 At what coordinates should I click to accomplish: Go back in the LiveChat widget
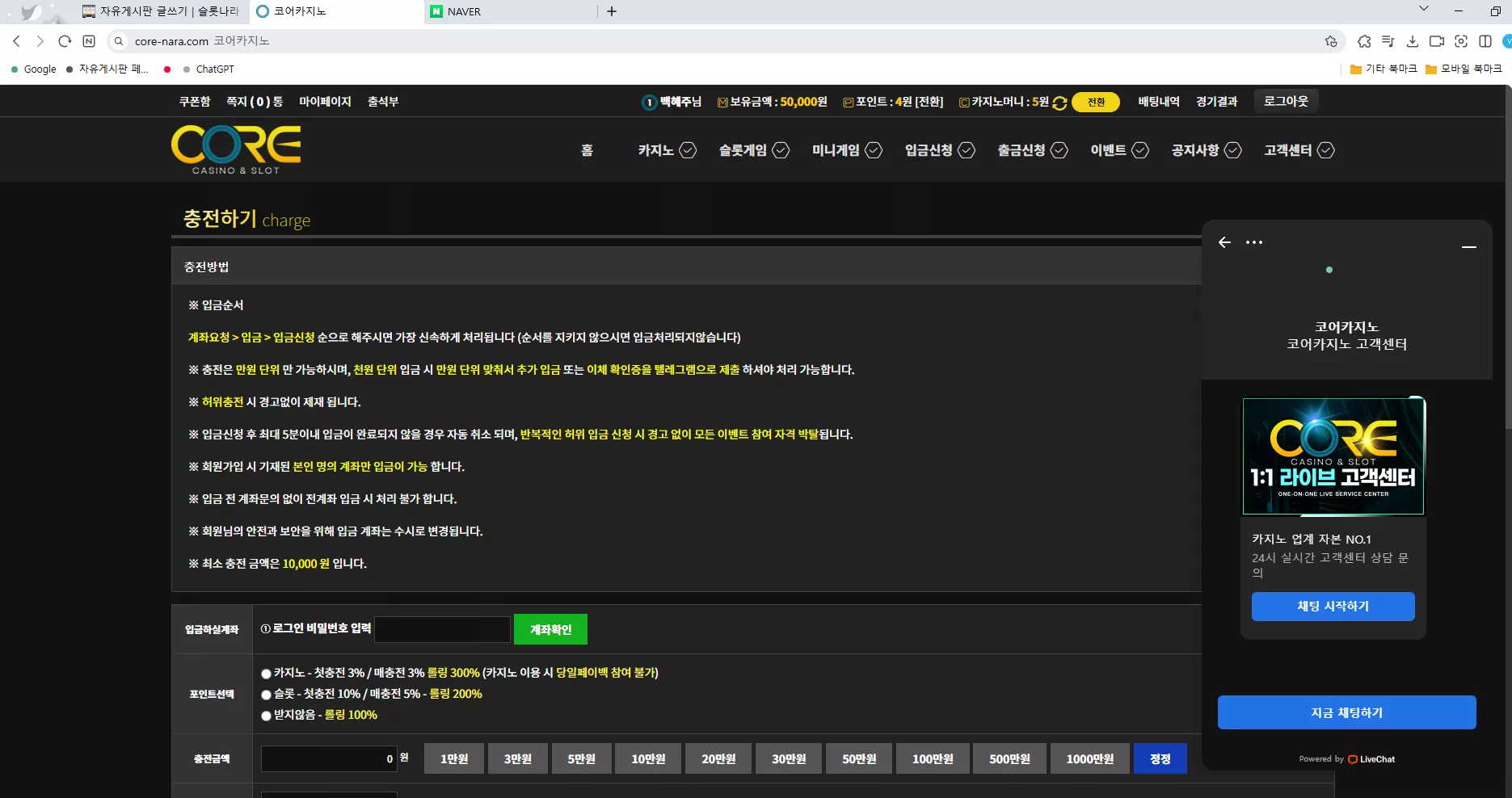pyautogui.click(x=1225, y=242)
